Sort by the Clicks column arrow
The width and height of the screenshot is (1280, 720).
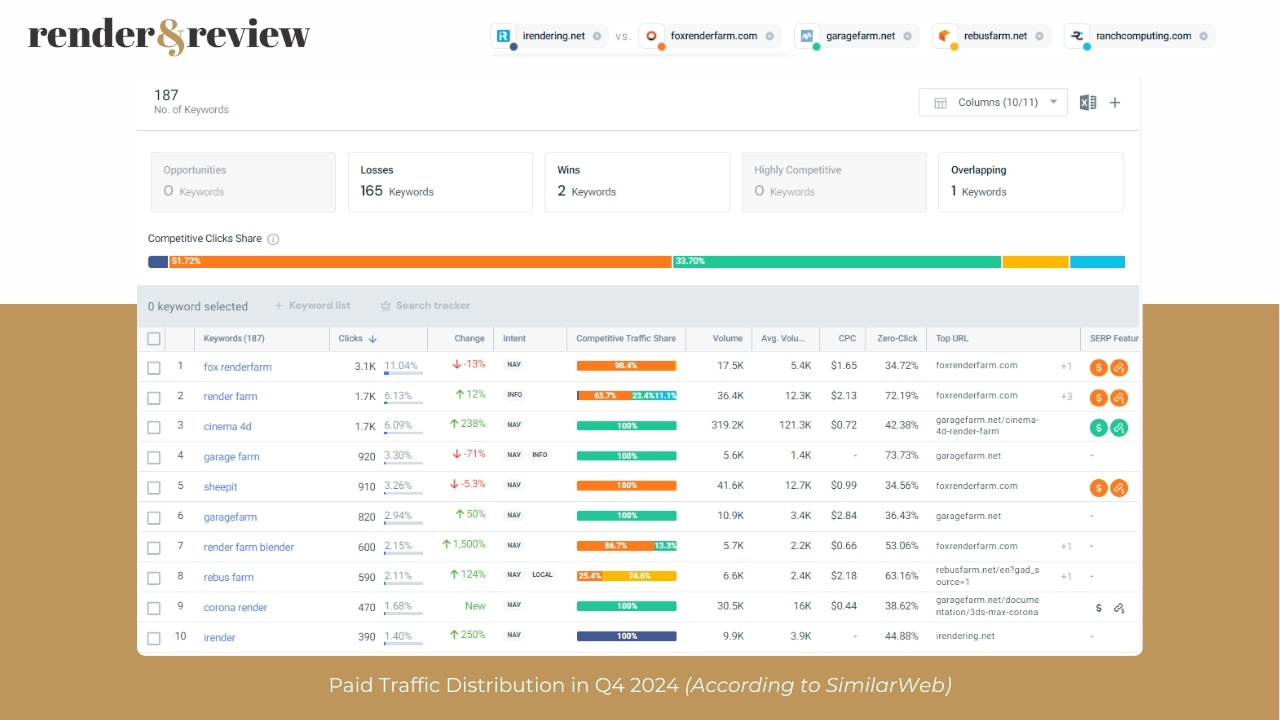pyautogui.click(x=373, y=339)
